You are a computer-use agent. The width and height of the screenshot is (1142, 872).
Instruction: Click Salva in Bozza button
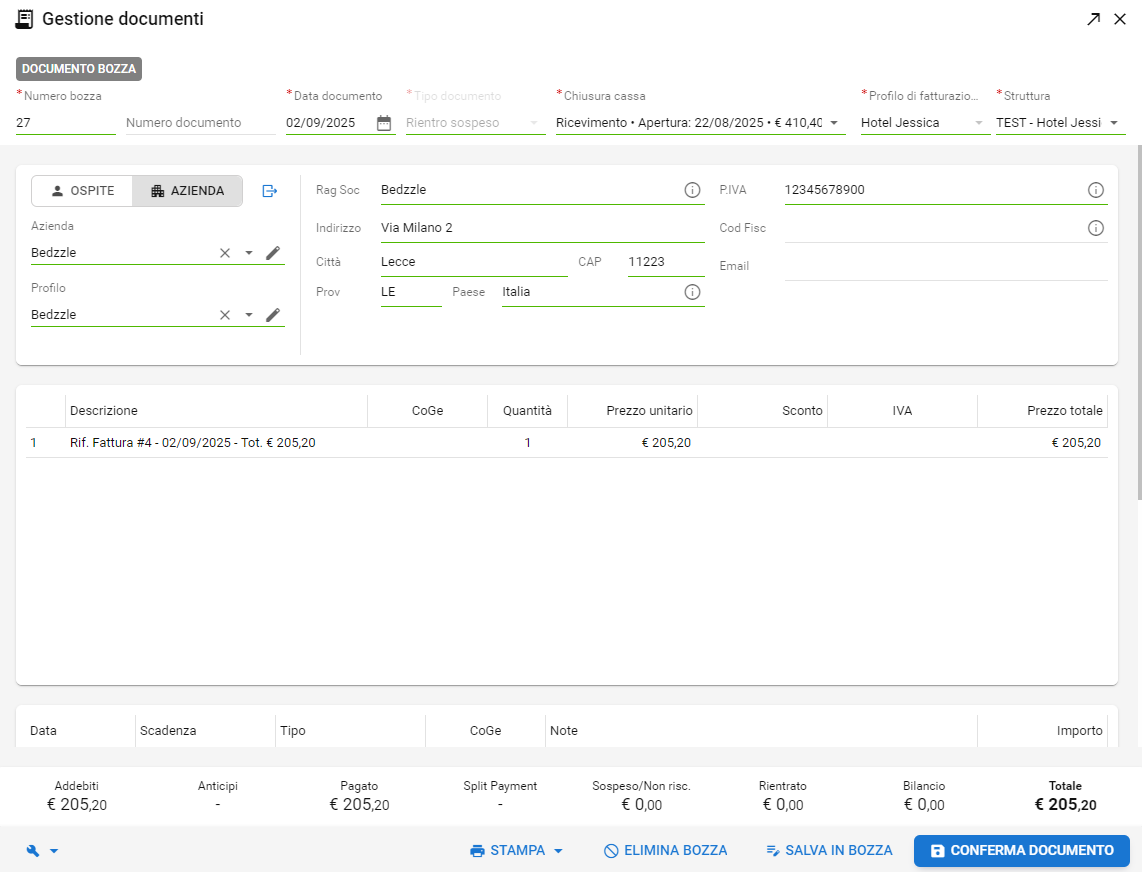tap(829, 851)
